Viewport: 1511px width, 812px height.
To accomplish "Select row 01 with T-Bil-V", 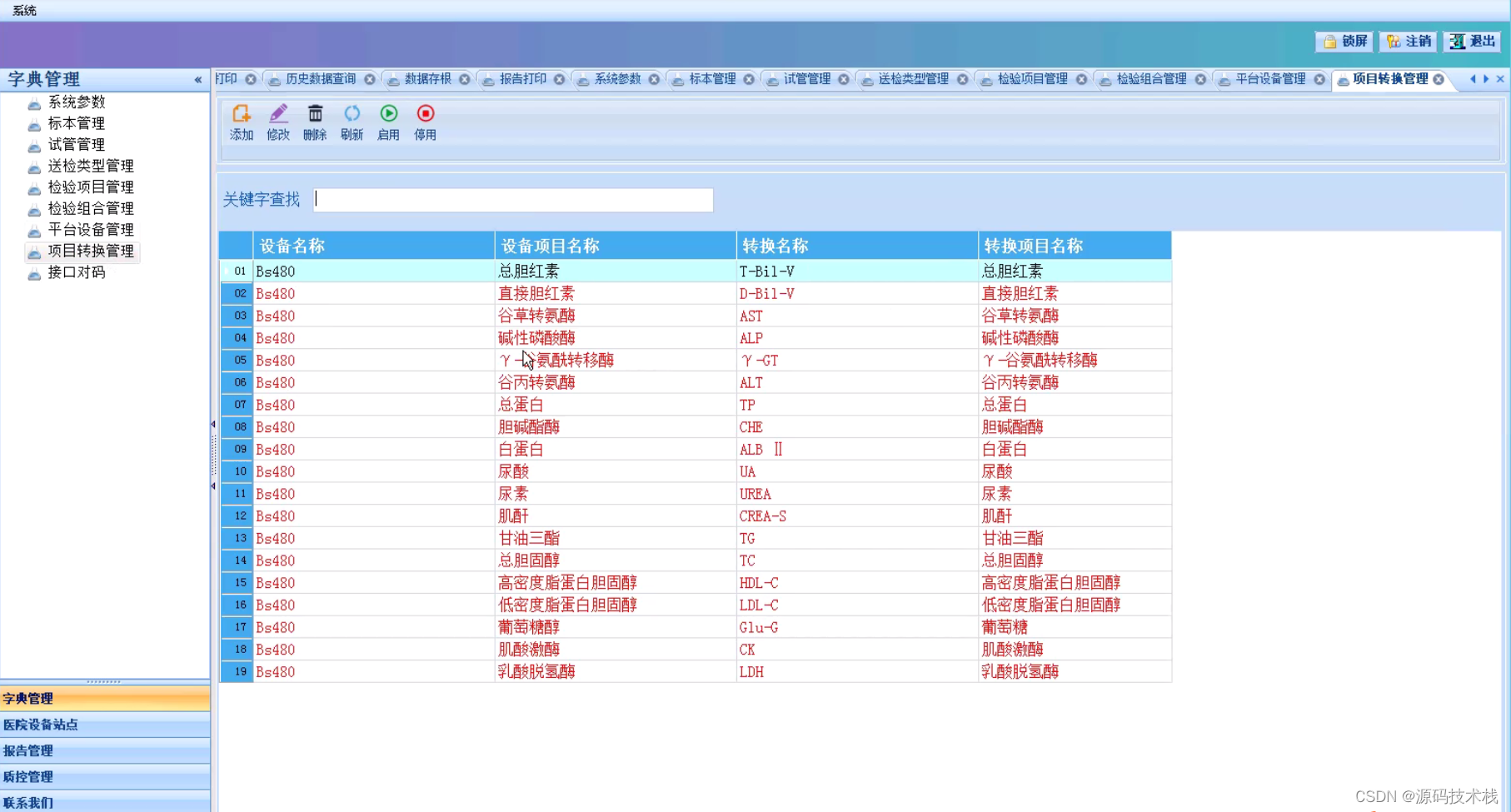I will (x=696, y=271).
